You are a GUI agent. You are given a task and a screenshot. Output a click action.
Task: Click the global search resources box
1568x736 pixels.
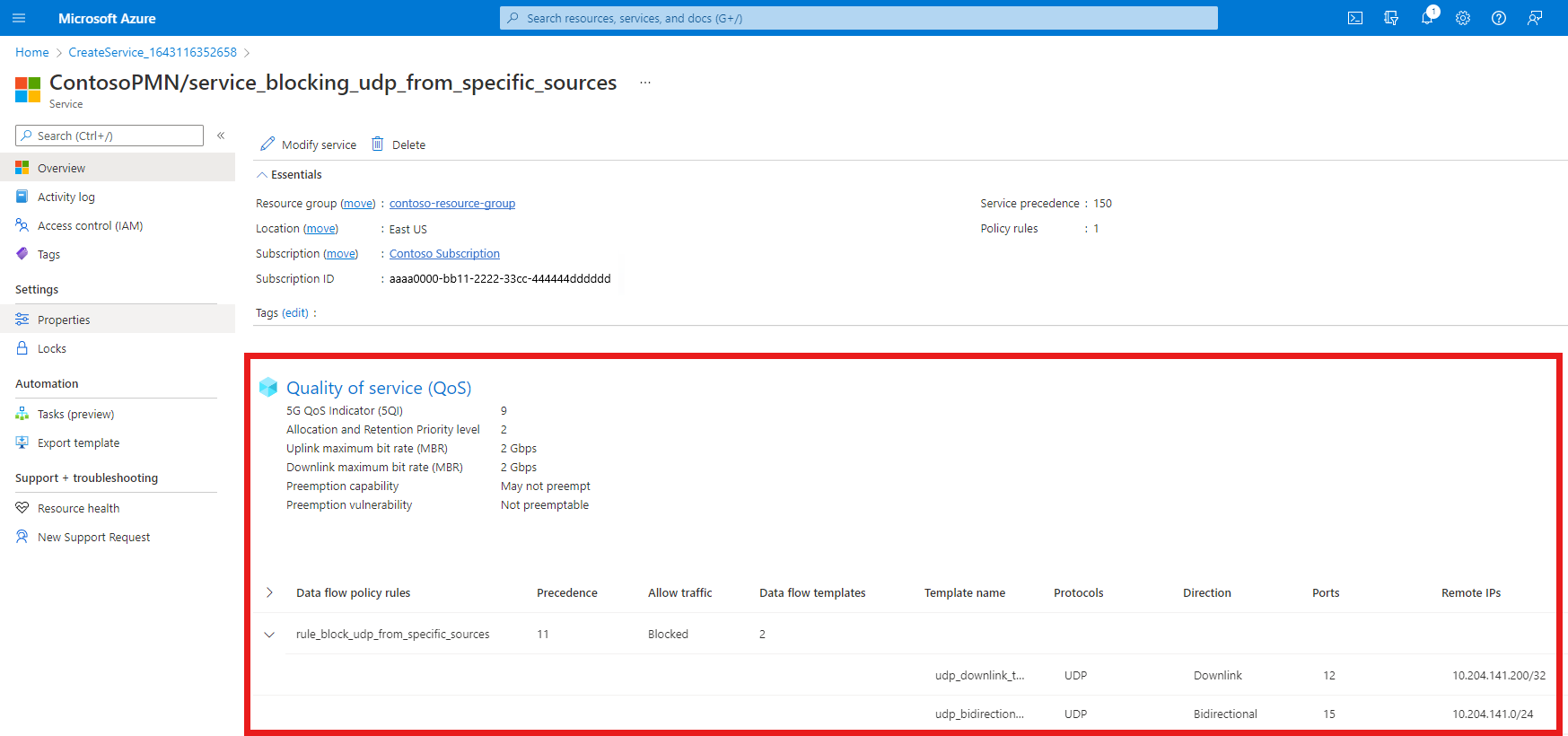pyautogui.click(x=859, y=18)
